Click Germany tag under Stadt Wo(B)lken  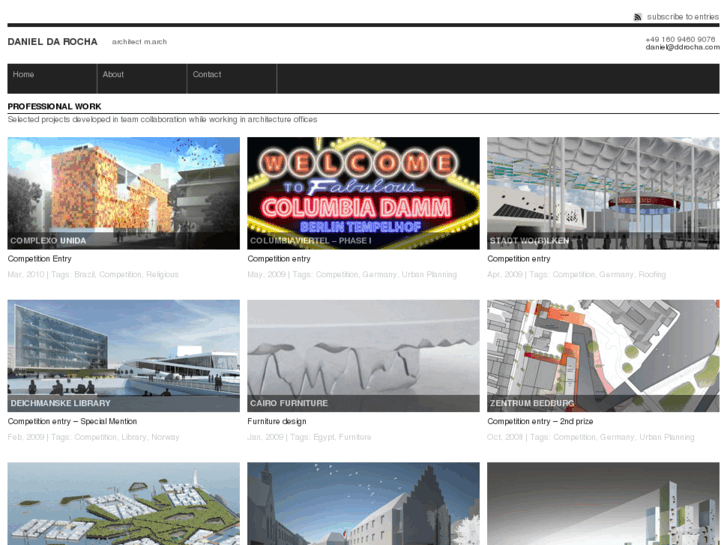[x=616, y=275]
